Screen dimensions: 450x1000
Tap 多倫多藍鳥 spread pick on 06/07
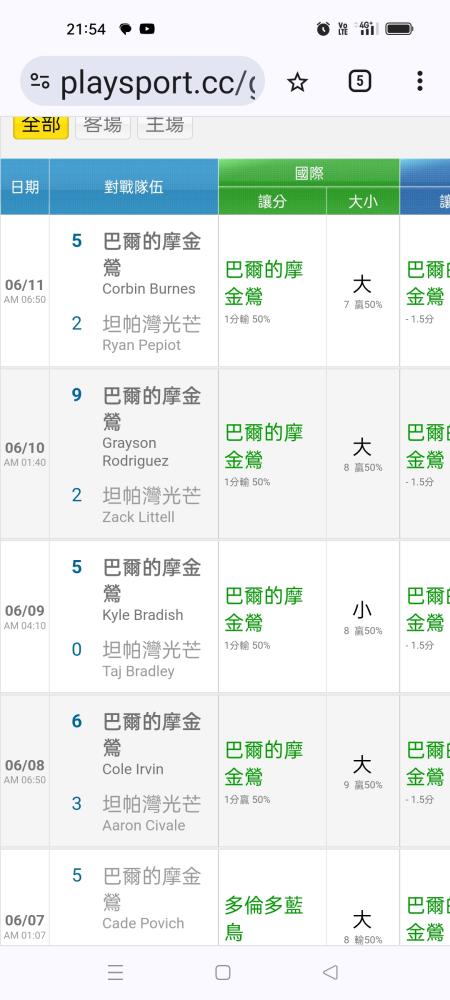(263, 918)
